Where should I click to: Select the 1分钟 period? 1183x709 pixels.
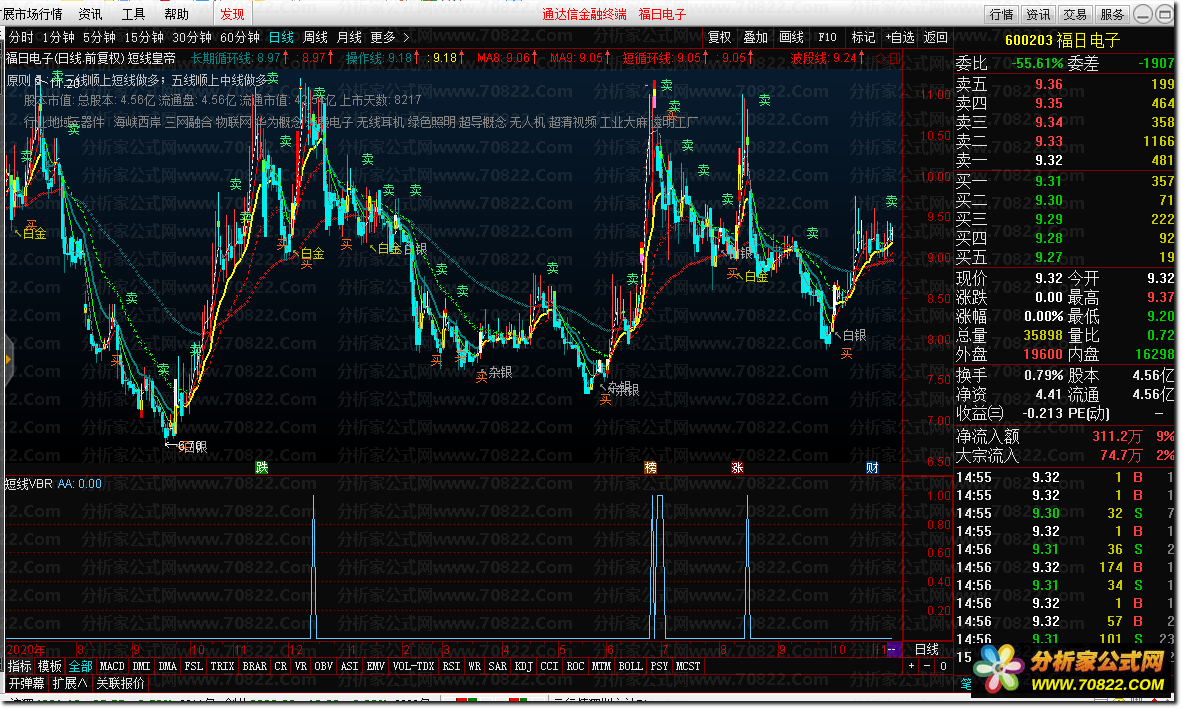pyautogui.click(x=58, y=37)
